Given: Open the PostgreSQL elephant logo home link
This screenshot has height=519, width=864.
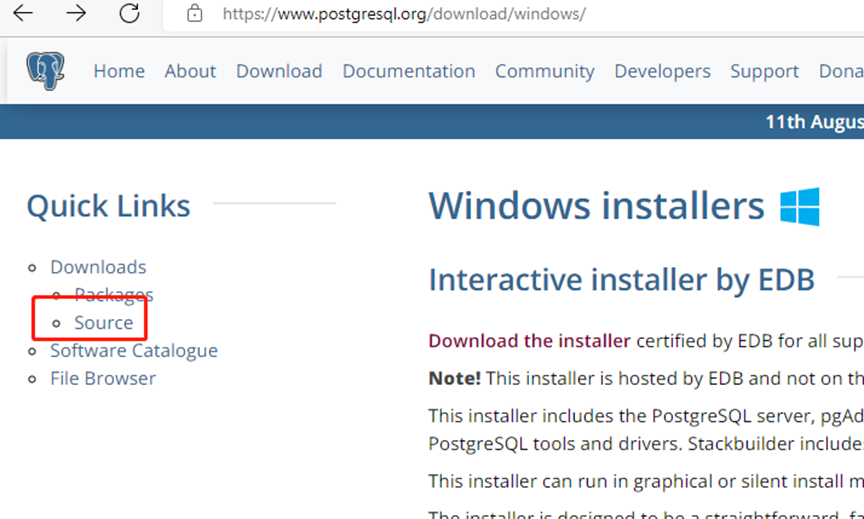Looking at the screenshot, I should point(45,71).
